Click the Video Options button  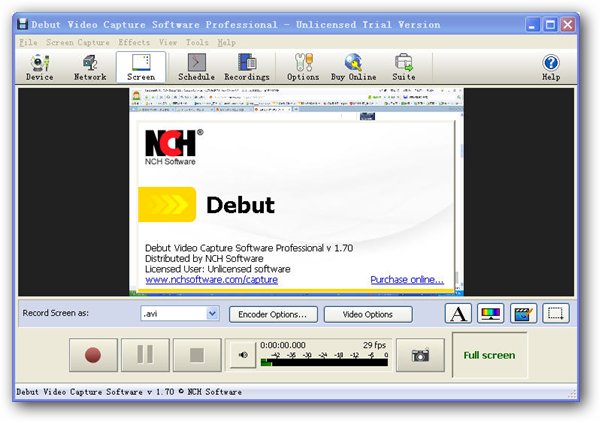click(368, 314)
